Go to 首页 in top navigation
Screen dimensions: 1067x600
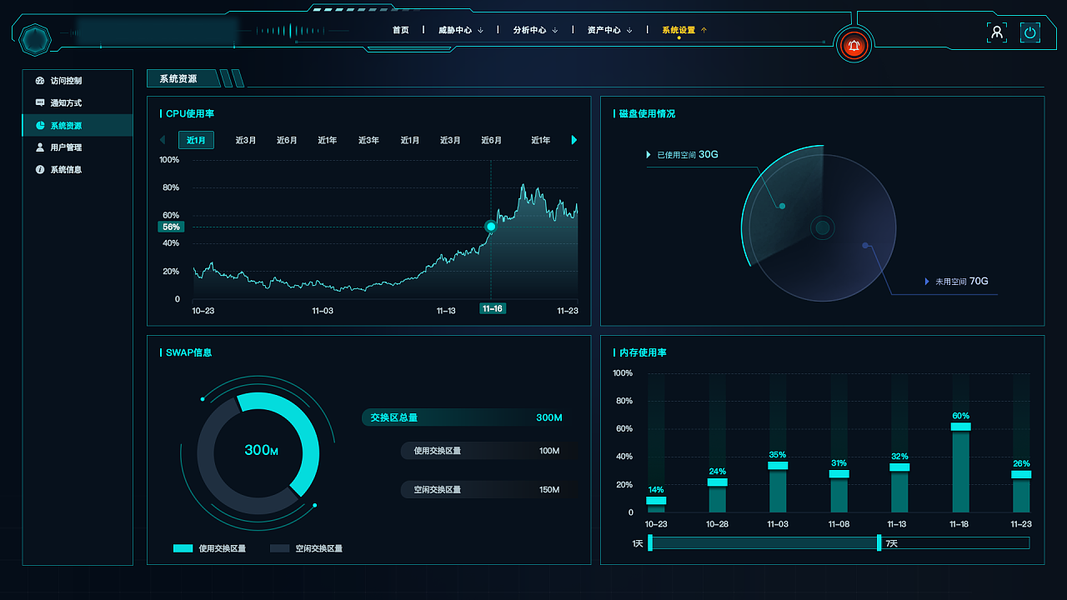401,30
